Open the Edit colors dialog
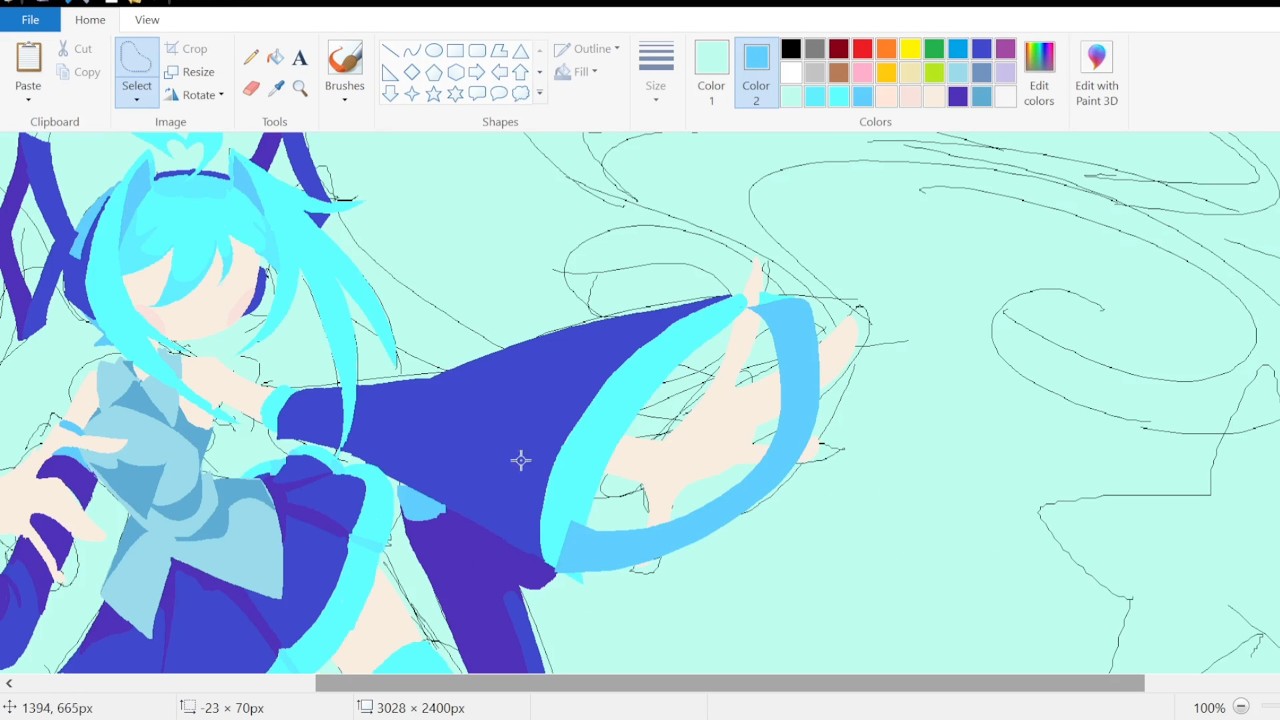Image resolution: width=1280 pixels, height=720 pixels. coord(1039,75)
